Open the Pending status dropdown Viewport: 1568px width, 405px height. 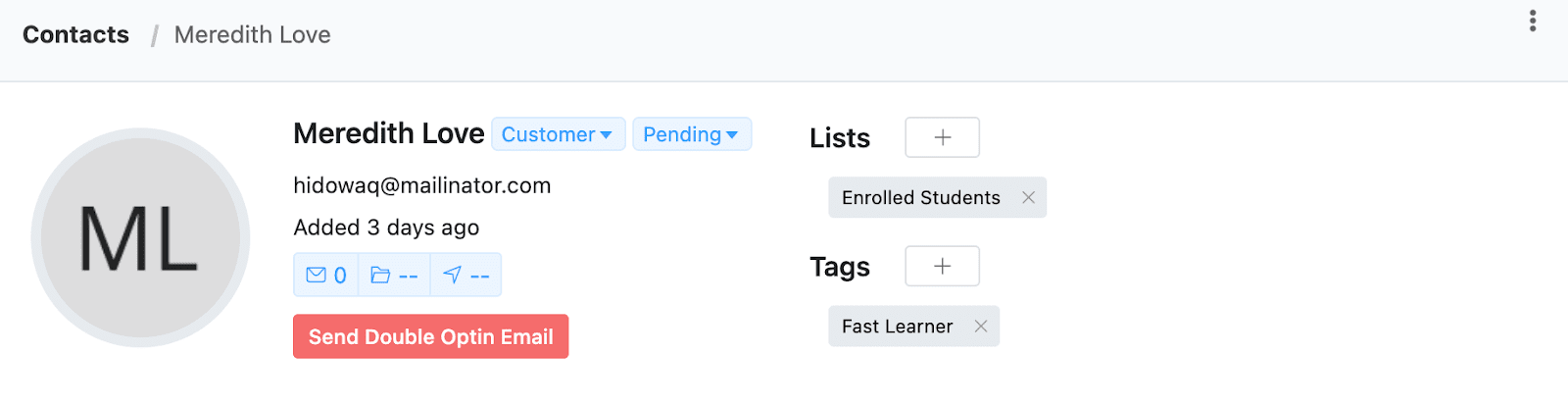tap(691, 134)
